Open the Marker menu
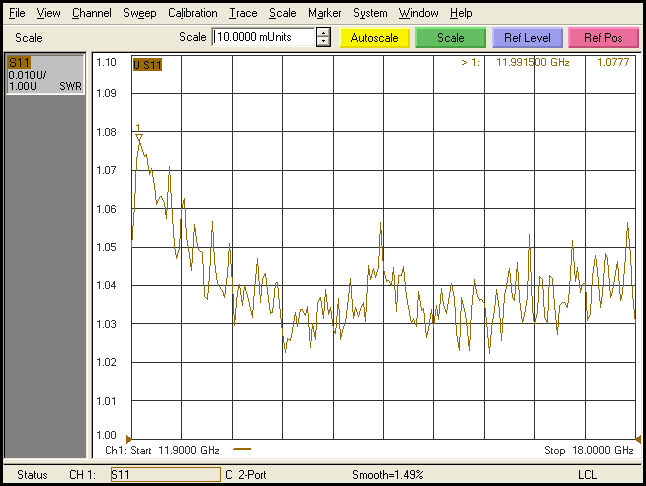Image resolution: width=646 pixels, height=486 pixels. (324, 13)
